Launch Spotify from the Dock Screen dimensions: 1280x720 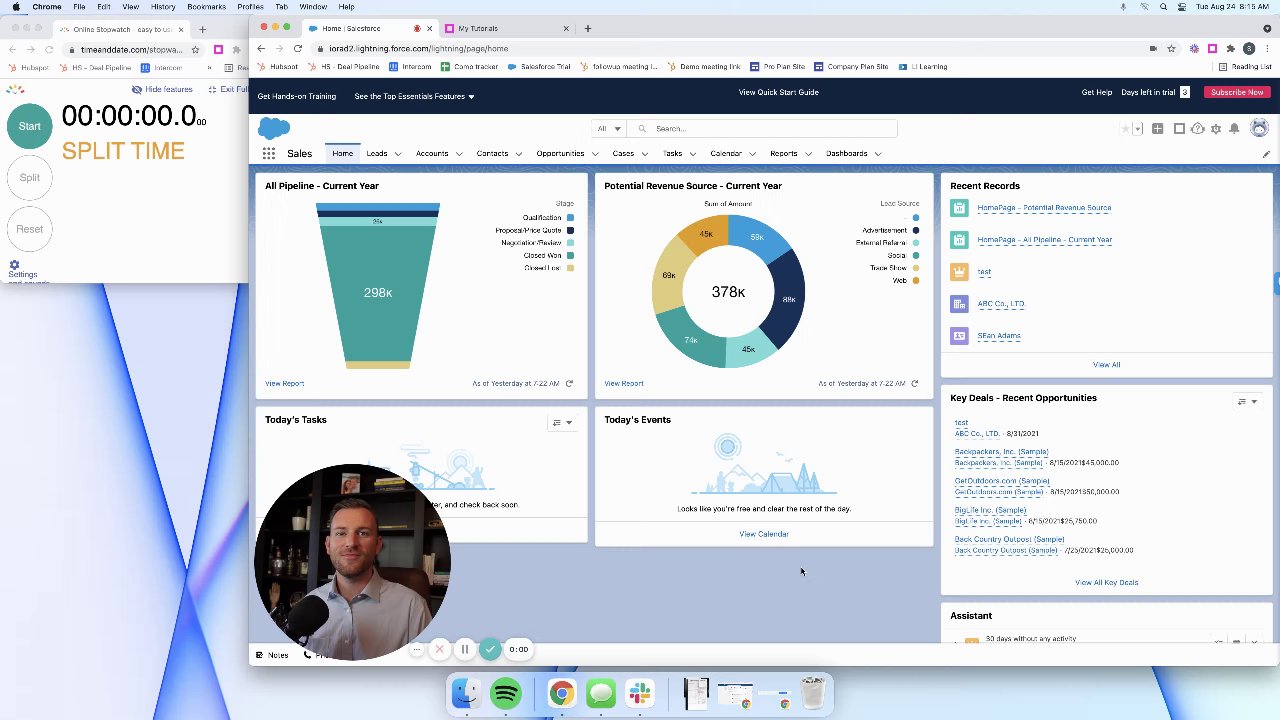click(506, 693)
